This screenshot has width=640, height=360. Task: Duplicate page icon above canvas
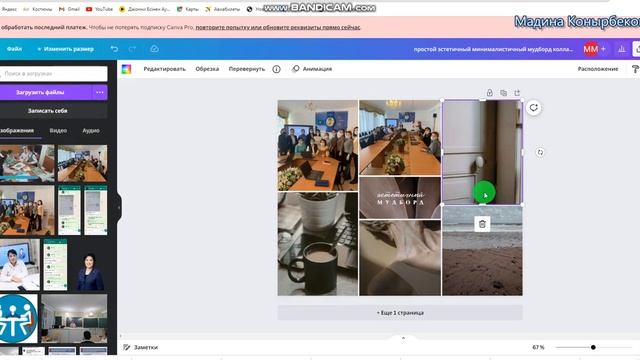pos(503,93)
